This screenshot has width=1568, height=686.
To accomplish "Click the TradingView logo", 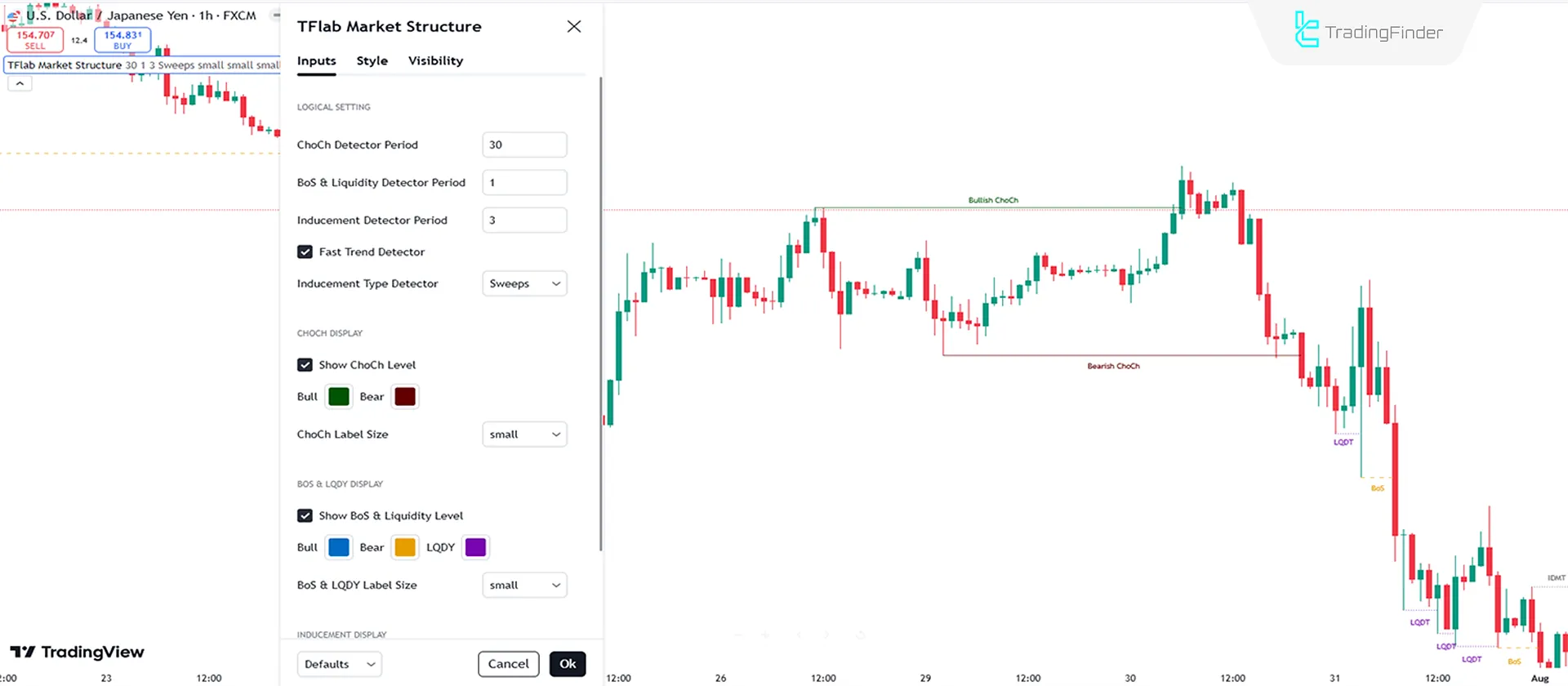I will tap(78, 652).
